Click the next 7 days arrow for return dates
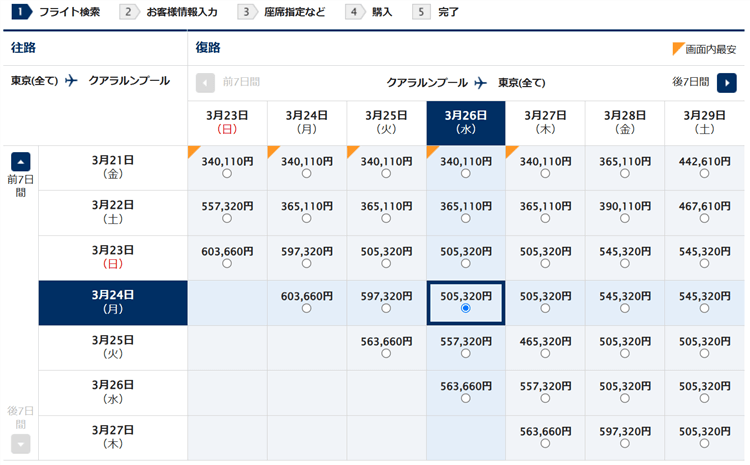 coord(727,82)
